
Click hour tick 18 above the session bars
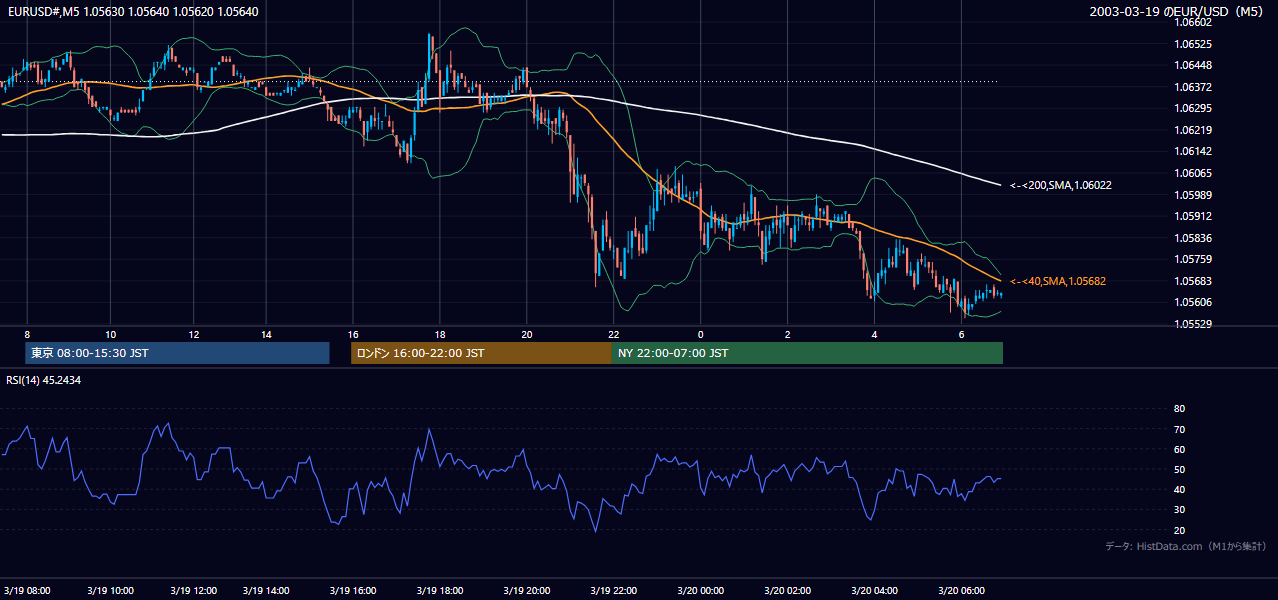pos(440,334)
